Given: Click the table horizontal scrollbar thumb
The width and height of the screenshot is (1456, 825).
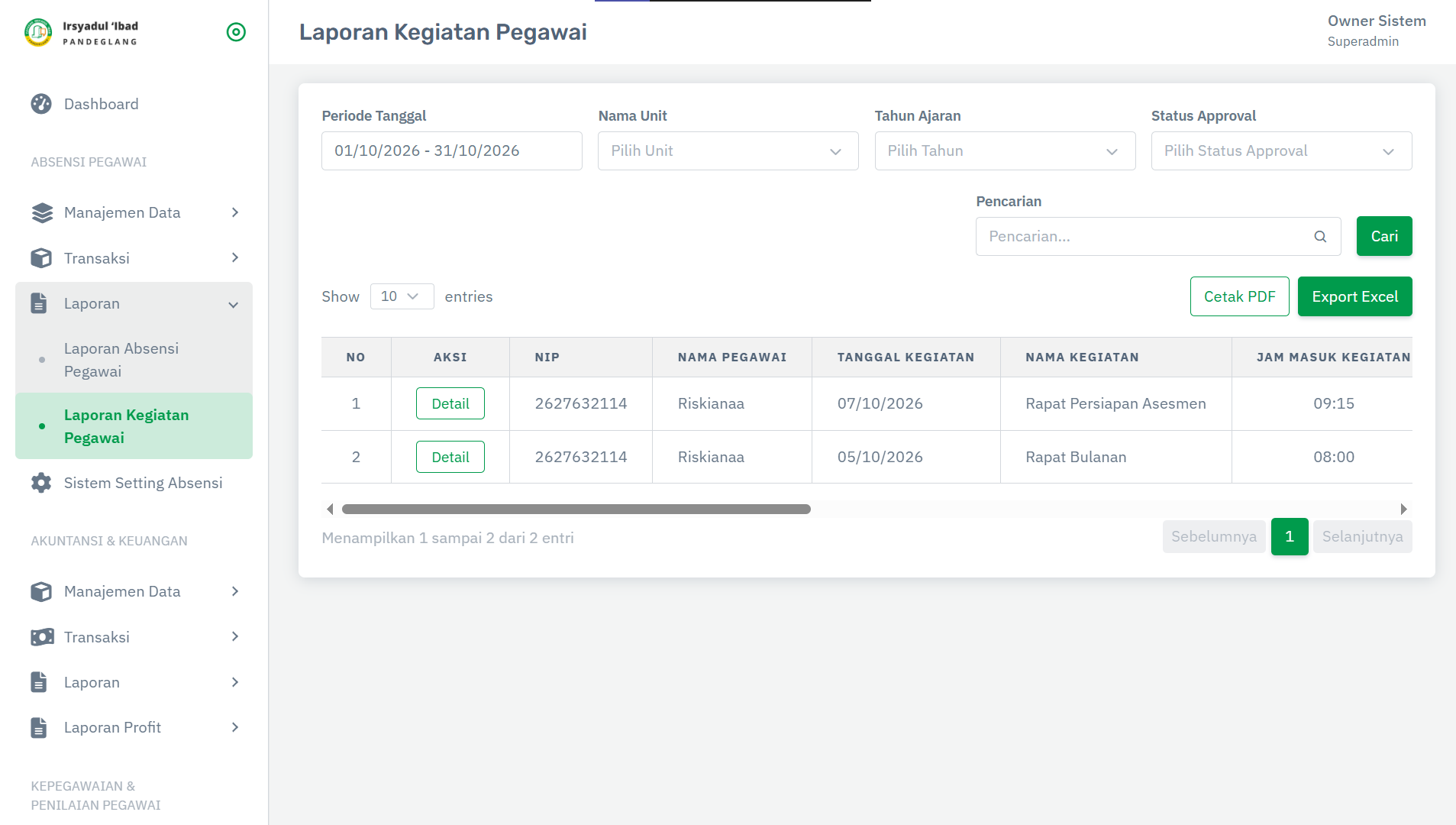Looking at the screenshot, I should [576, 509].
